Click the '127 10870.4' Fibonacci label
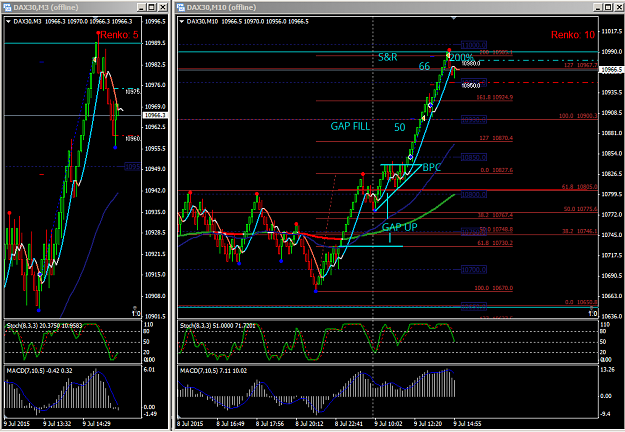Screen dimensions: 625x432 (496, 138)
